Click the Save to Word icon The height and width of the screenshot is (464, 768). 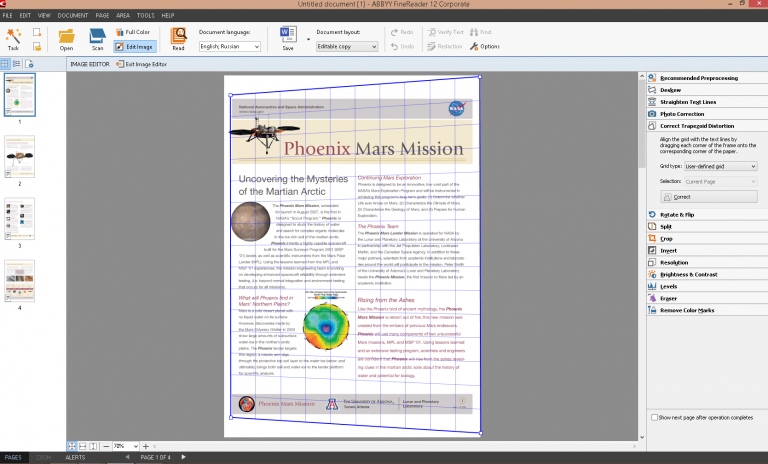288,39
